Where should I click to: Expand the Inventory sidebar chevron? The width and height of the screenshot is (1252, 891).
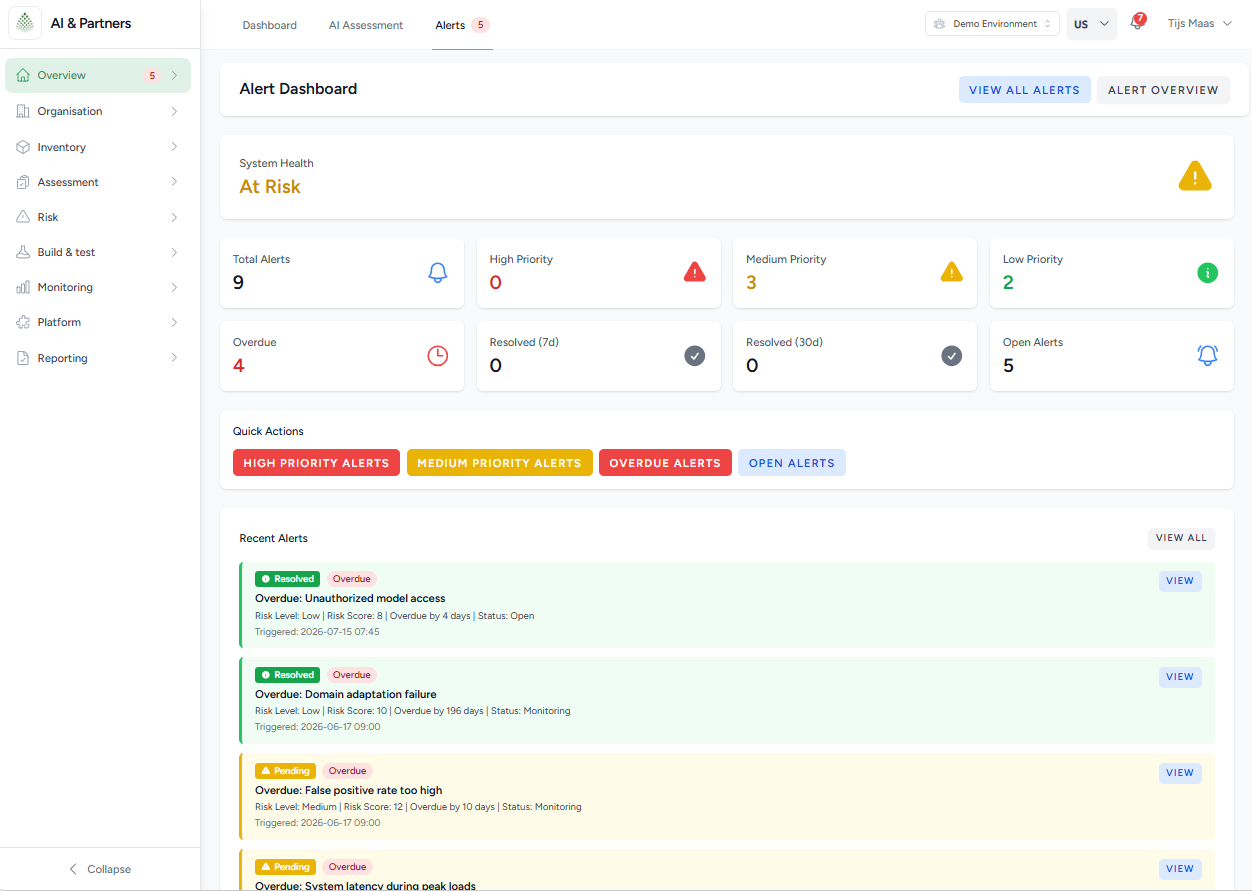pos(174,147)
